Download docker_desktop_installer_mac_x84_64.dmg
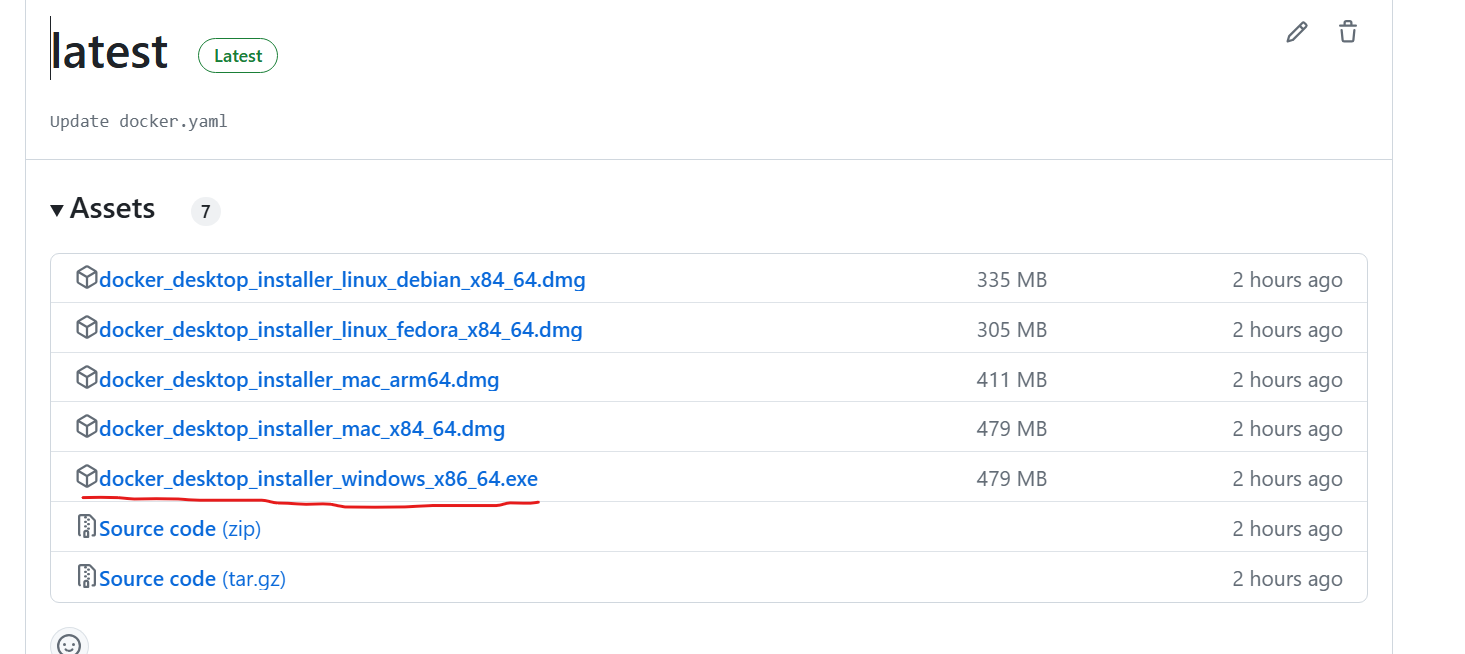 coord(302,429)
